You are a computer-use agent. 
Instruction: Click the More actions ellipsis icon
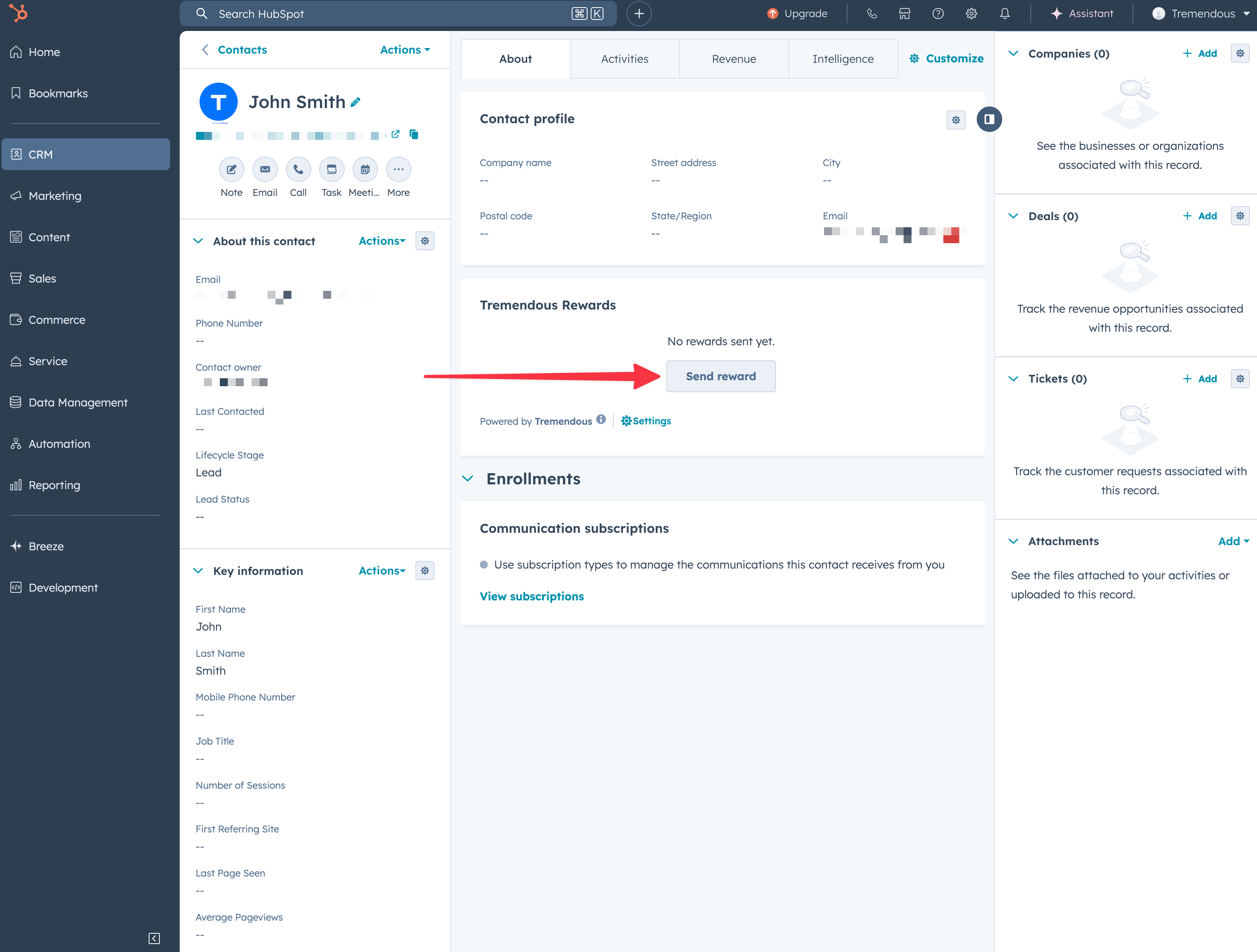(x=398, y=169)
